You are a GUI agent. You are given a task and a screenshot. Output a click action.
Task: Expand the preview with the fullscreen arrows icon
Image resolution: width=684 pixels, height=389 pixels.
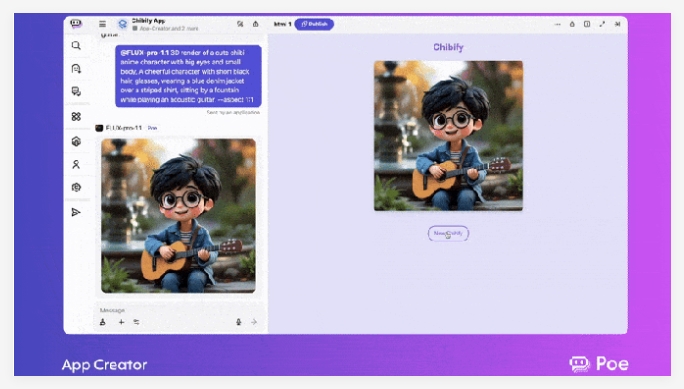point(602,24)
